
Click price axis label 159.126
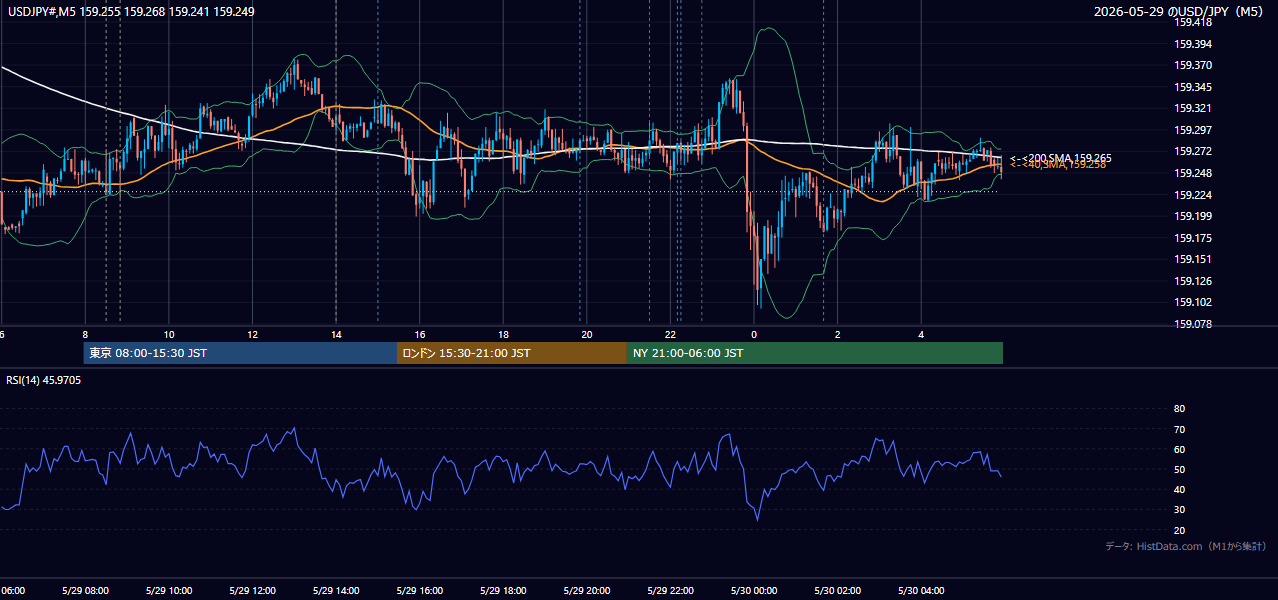(1193, 281)
